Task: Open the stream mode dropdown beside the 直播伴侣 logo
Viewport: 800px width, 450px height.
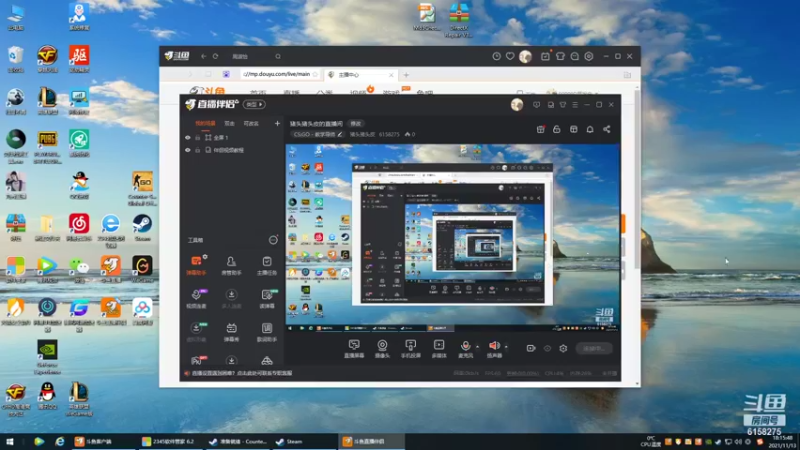Action: (254, 105)
